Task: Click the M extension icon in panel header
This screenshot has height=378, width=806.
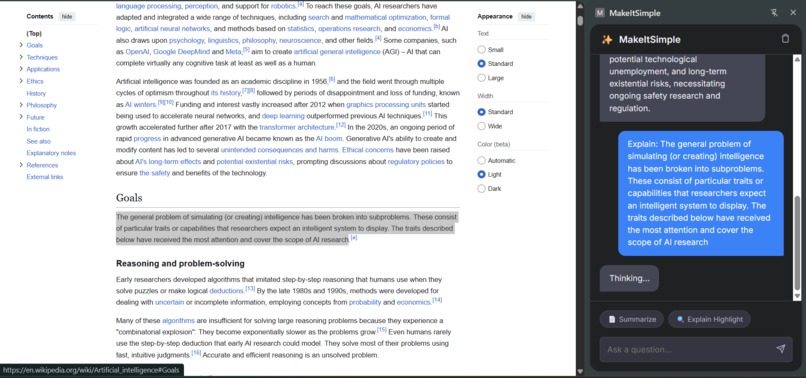Action: pos(599,13)
